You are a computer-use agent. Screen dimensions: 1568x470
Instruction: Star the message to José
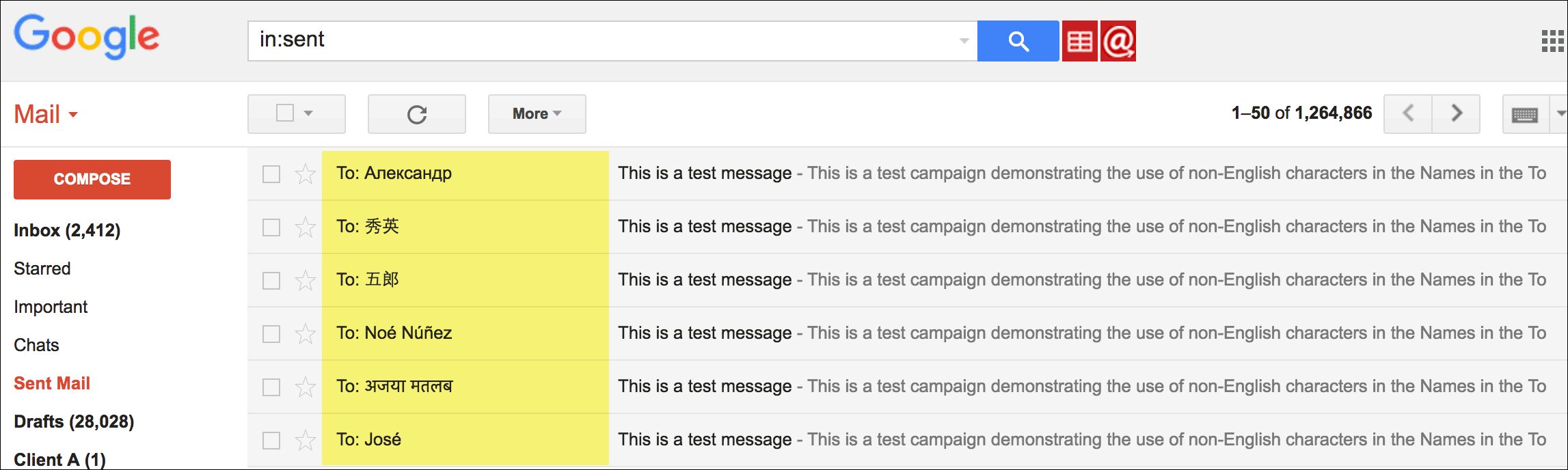(305, 441)
